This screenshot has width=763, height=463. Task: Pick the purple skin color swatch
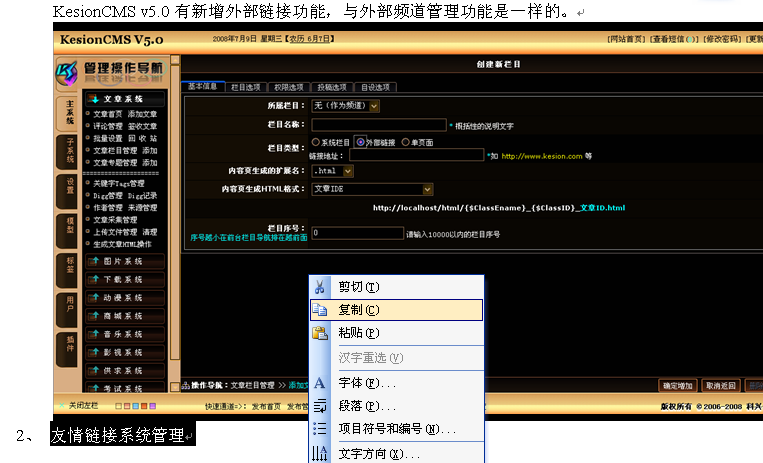point(153,406)
